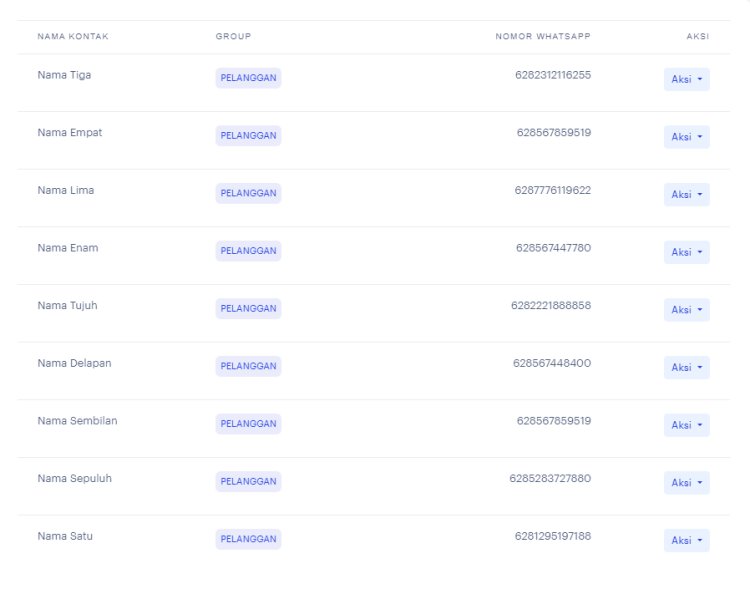The width and height of the screenshot is (750, 589).
Task: Show Aksi menu for Nama Sembilan
Action: [x=686, y=425]
